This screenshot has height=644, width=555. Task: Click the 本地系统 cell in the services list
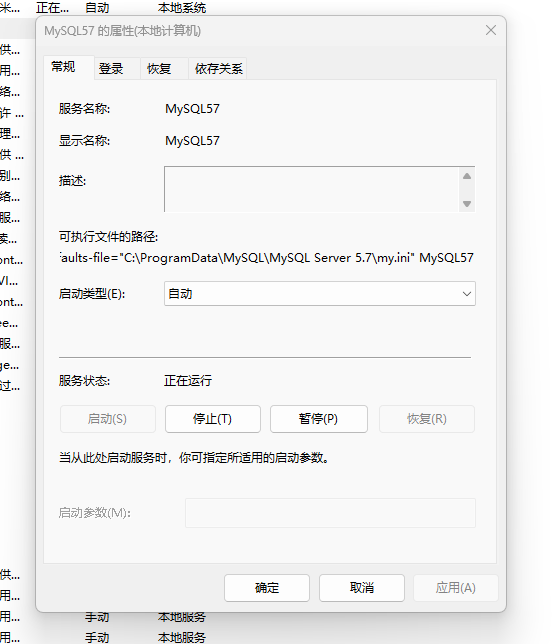[182, 8]
